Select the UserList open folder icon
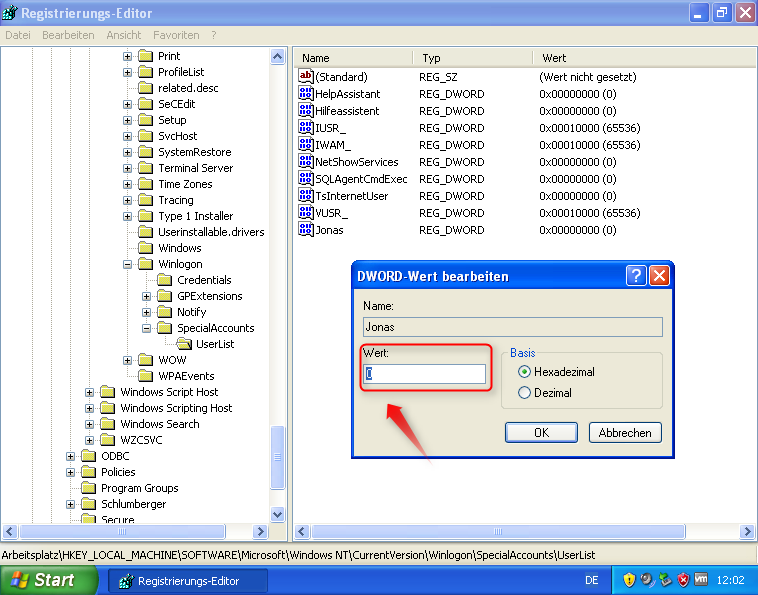758x595 pixels. pyautogui.click(x=184, y=344)
